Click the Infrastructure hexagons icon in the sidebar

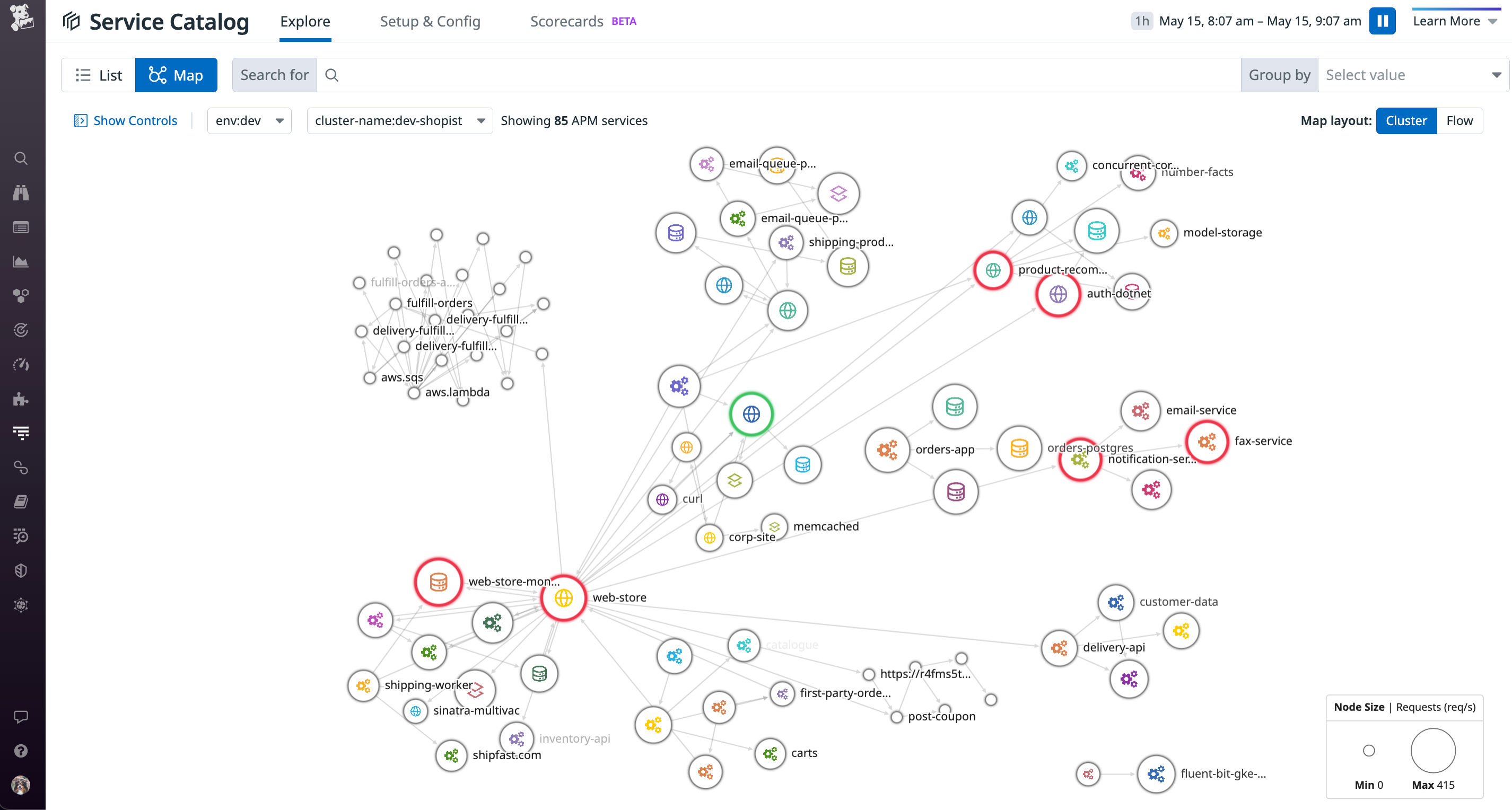click(21, 295)
